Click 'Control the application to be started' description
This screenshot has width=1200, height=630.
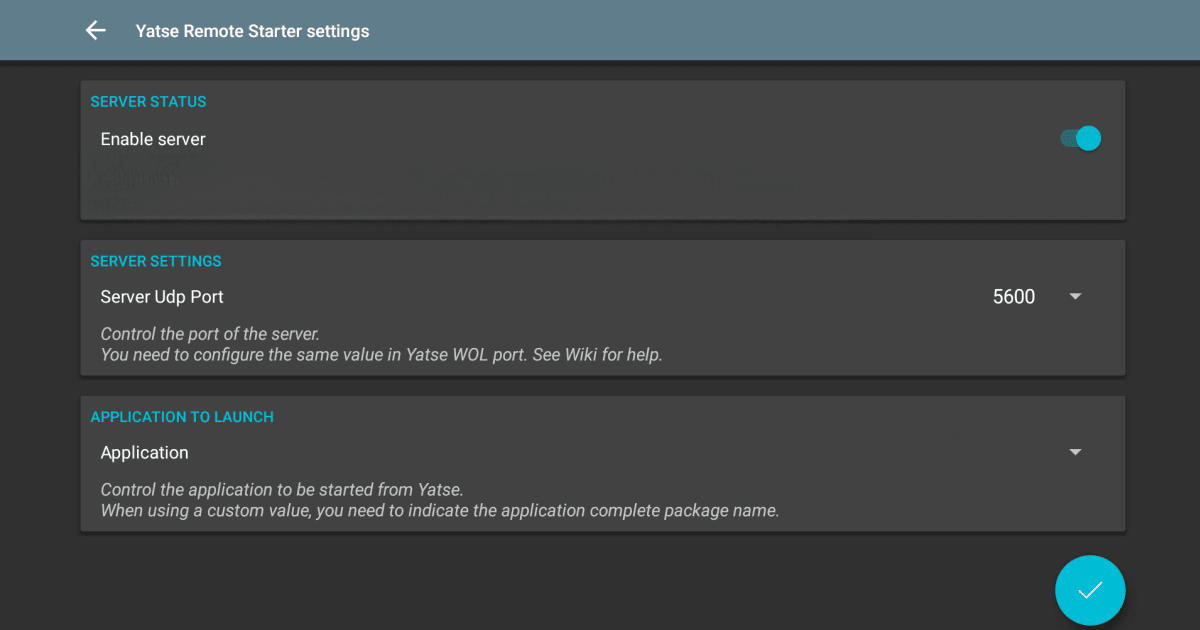coord(282,490)
